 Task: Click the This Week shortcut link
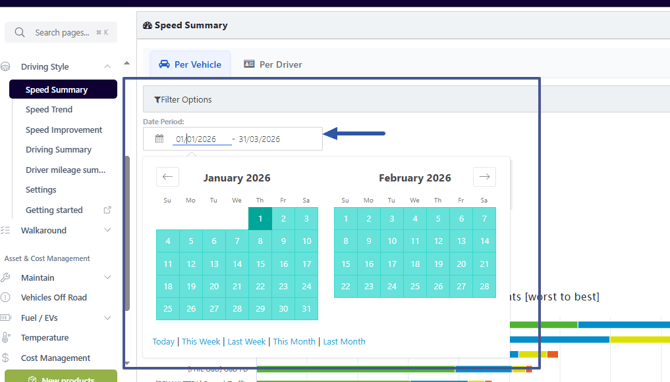click(201, 341)
